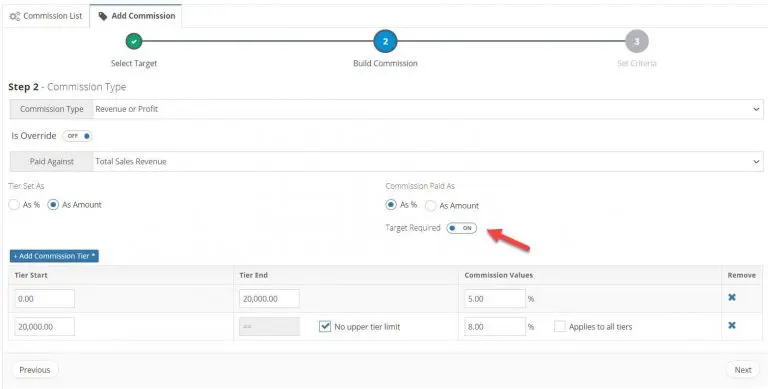Uncheck No upper tier limit checkbox
This screenshot has height=389, width=768.
click(x=325, y=326)
